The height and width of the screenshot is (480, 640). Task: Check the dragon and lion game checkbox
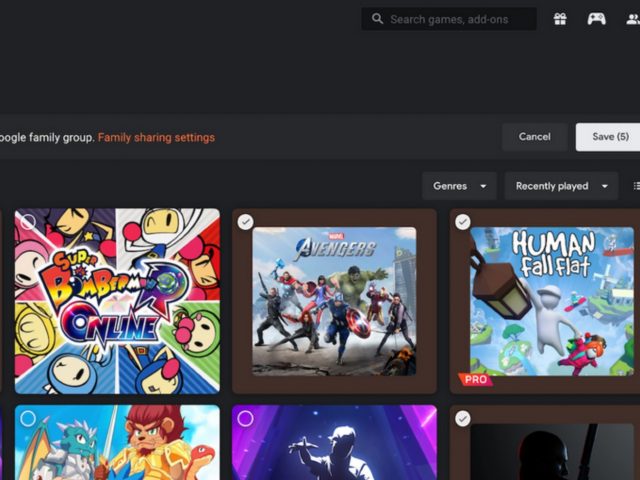(29, 418)
